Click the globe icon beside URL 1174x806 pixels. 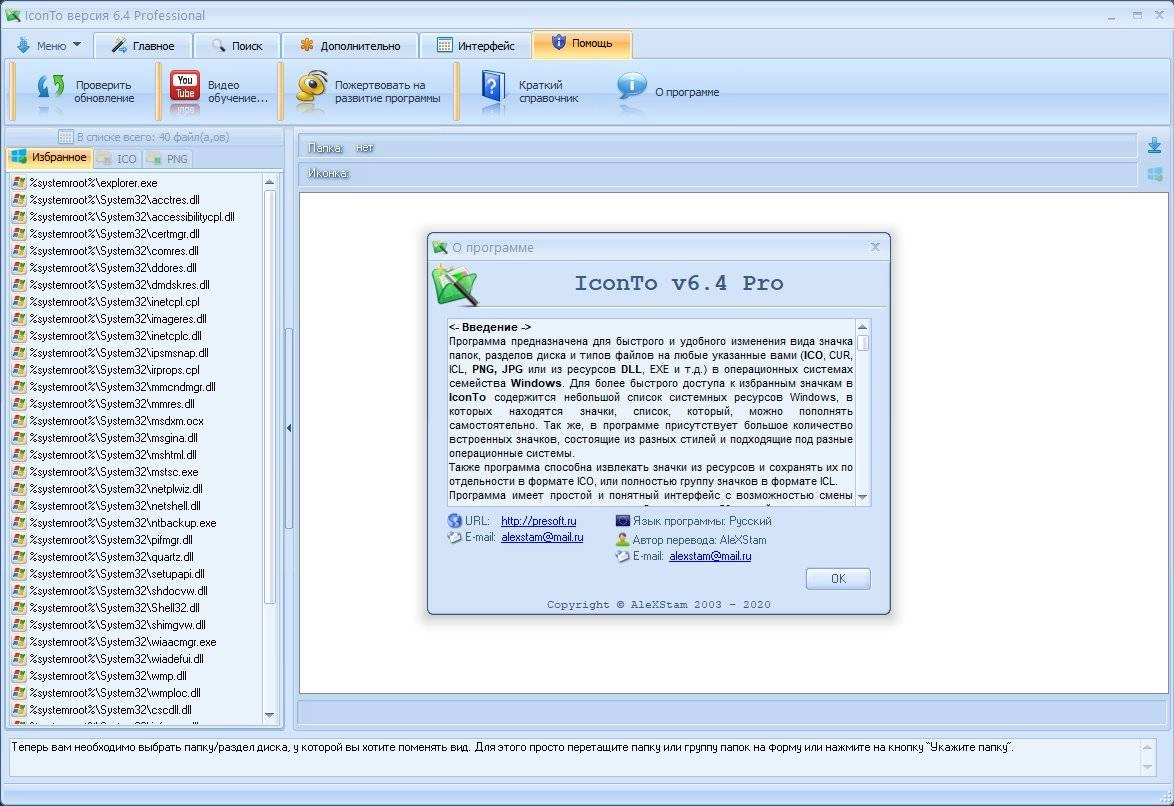point(454,521)
